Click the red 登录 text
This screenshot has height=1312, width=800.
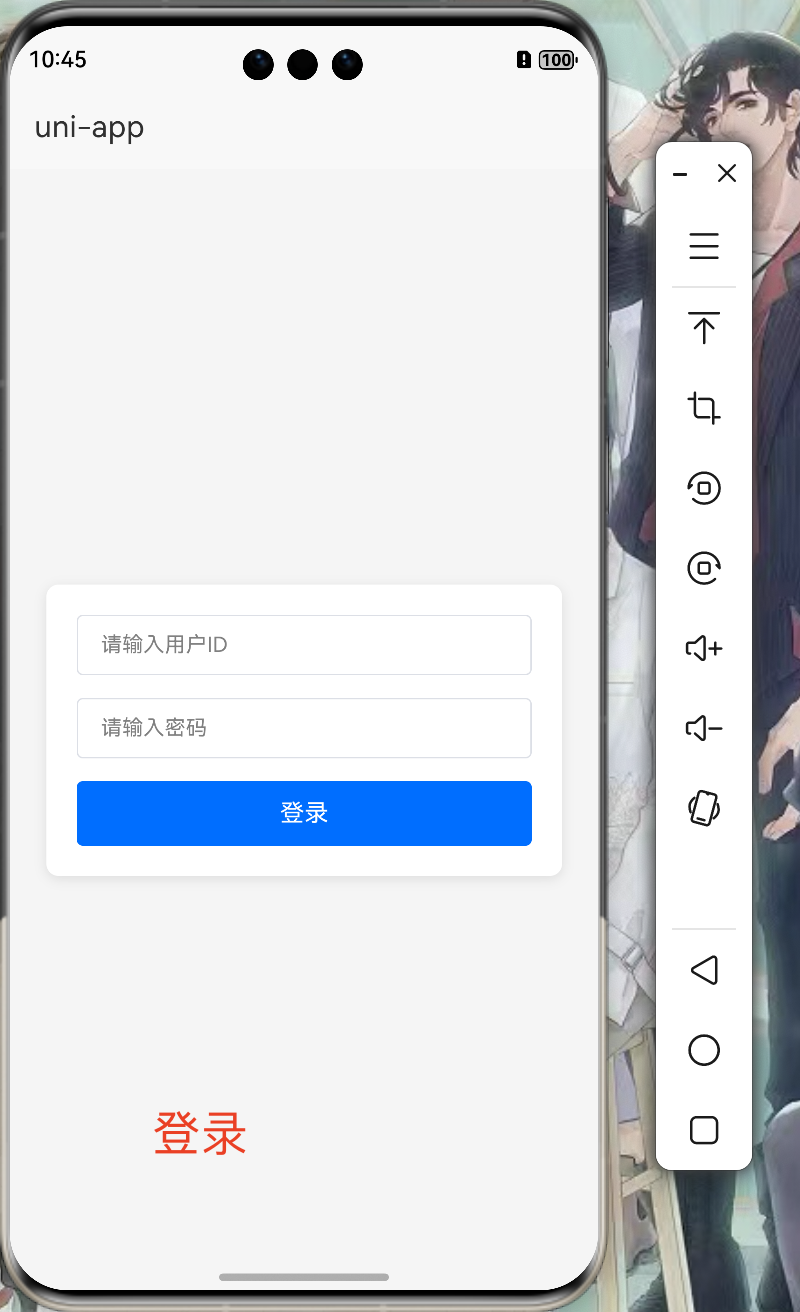[200, 1134]
